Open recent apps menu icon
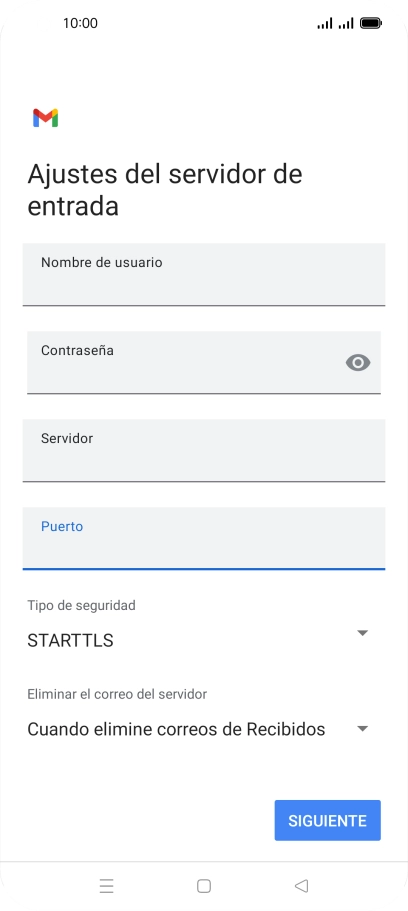The image size is (408, 911). click(106, 885)
